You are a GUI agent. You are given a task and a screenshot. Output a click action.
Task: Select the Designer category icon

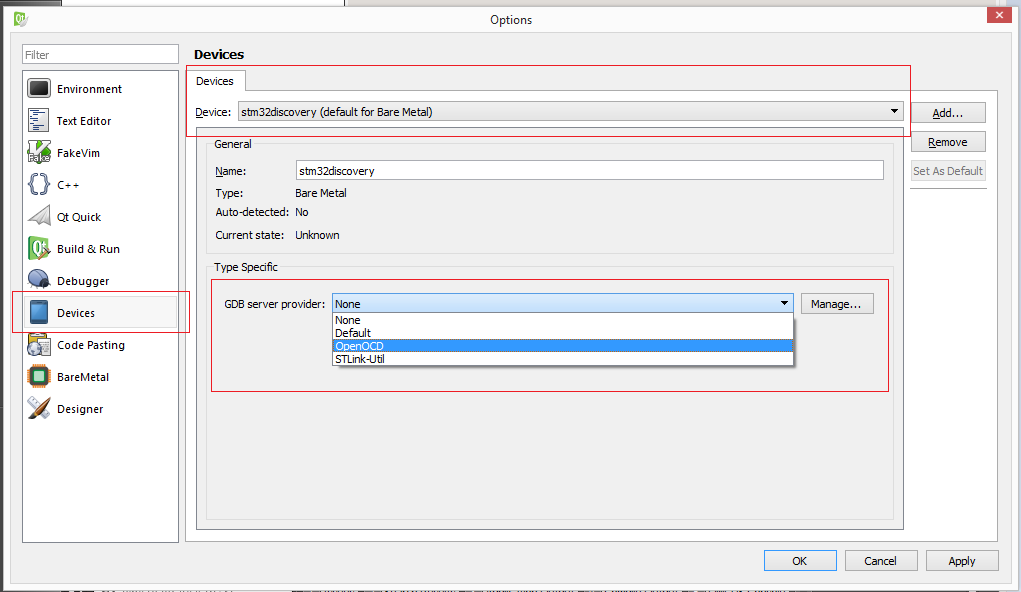pos(38,408)
